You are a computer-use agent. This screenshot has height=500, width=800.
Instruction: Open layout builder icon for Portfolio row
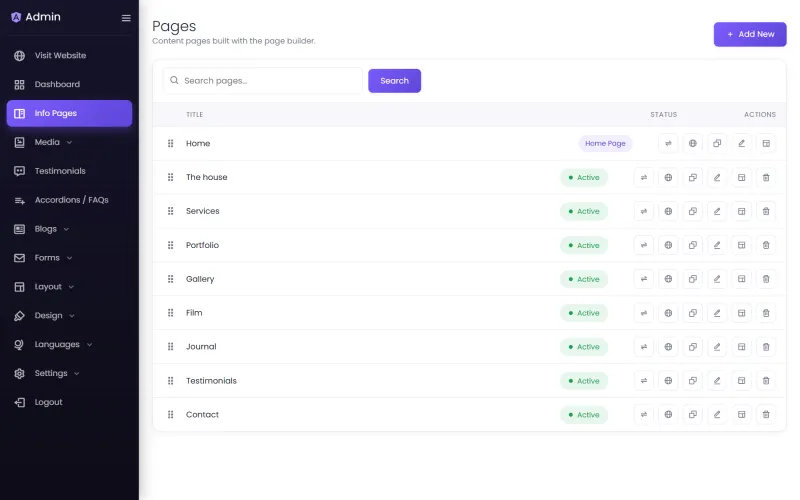click(x=741, y=245)
